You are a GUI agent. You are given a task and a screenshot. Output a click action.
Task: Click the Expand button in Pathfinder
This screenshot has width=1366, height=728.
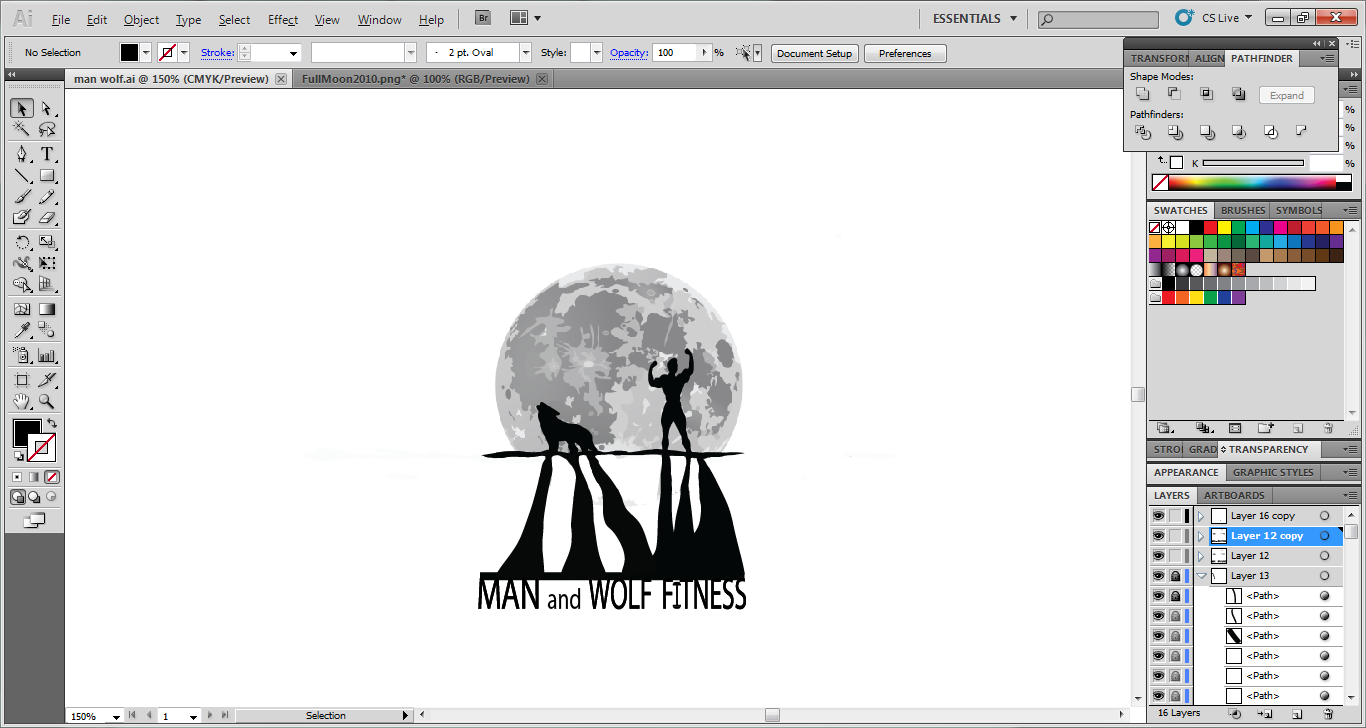click(x=1286, y=95)
